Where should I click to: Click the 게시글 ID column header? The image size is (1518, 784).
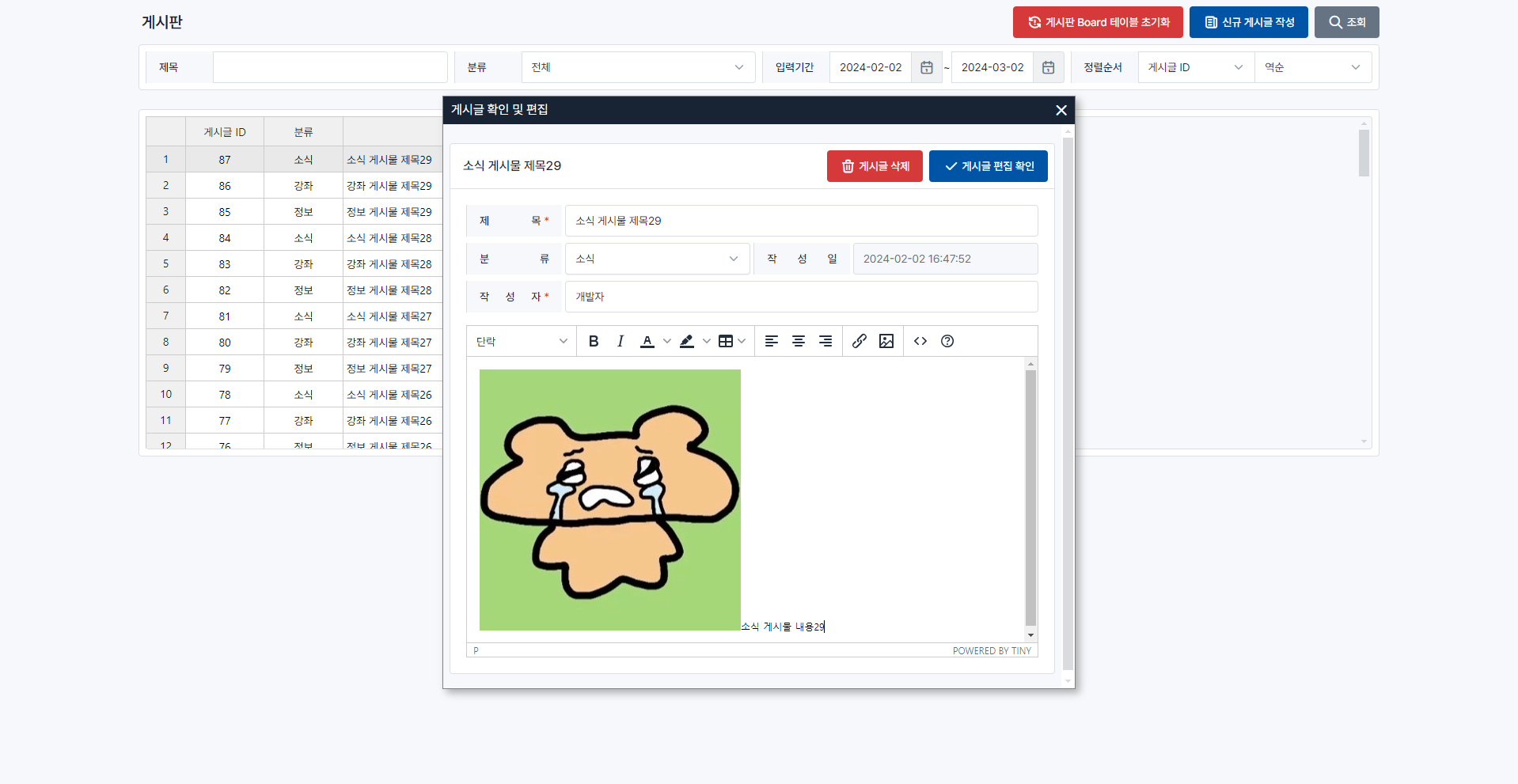tap(225, 132)
